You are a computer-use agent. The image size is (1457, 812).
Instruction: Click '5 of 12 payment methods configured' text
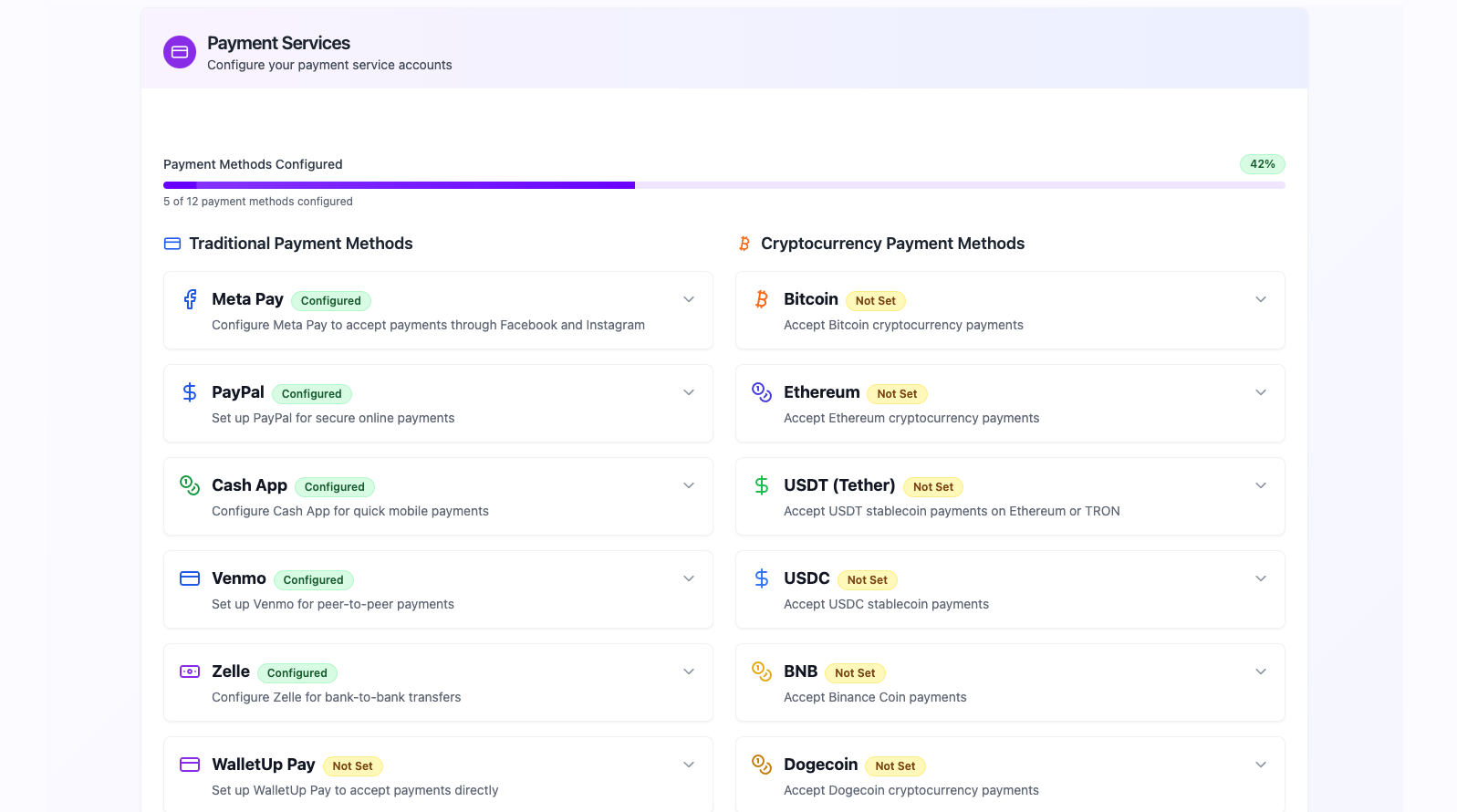click(258, 202)
